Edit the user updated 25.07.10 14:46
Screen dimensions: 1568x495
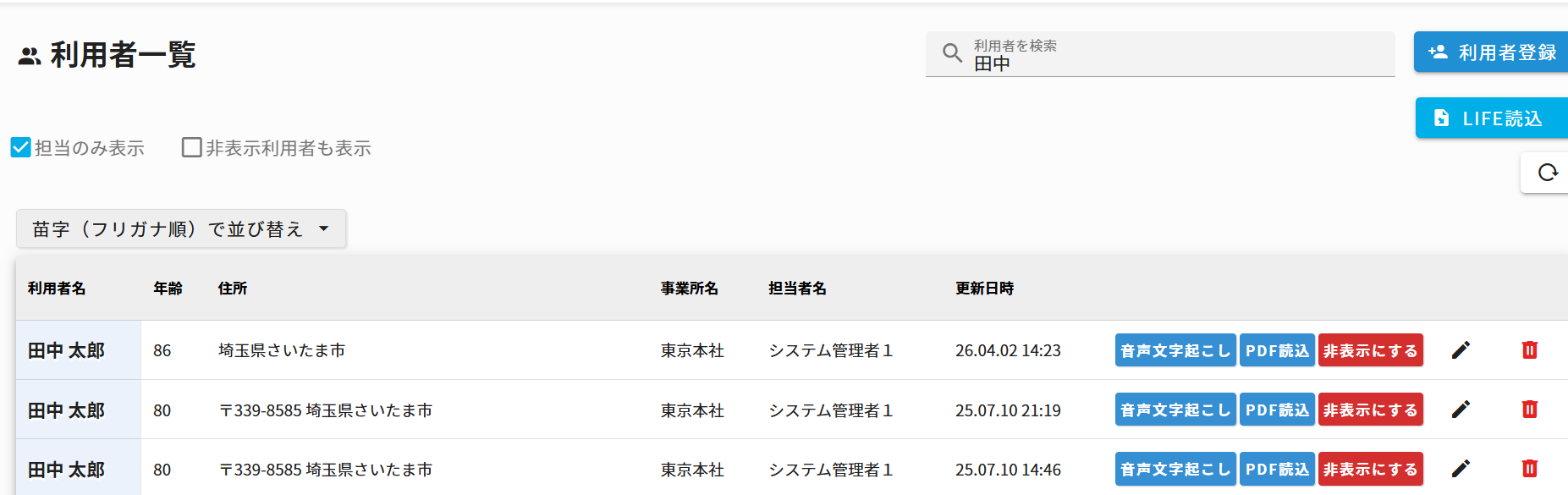tap(1461, 469)
